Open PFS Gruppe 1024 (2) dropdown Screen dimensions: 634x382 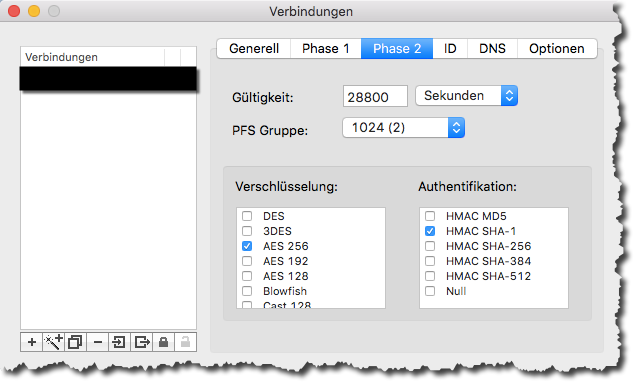pyautogui.click(x=404, y=128)
